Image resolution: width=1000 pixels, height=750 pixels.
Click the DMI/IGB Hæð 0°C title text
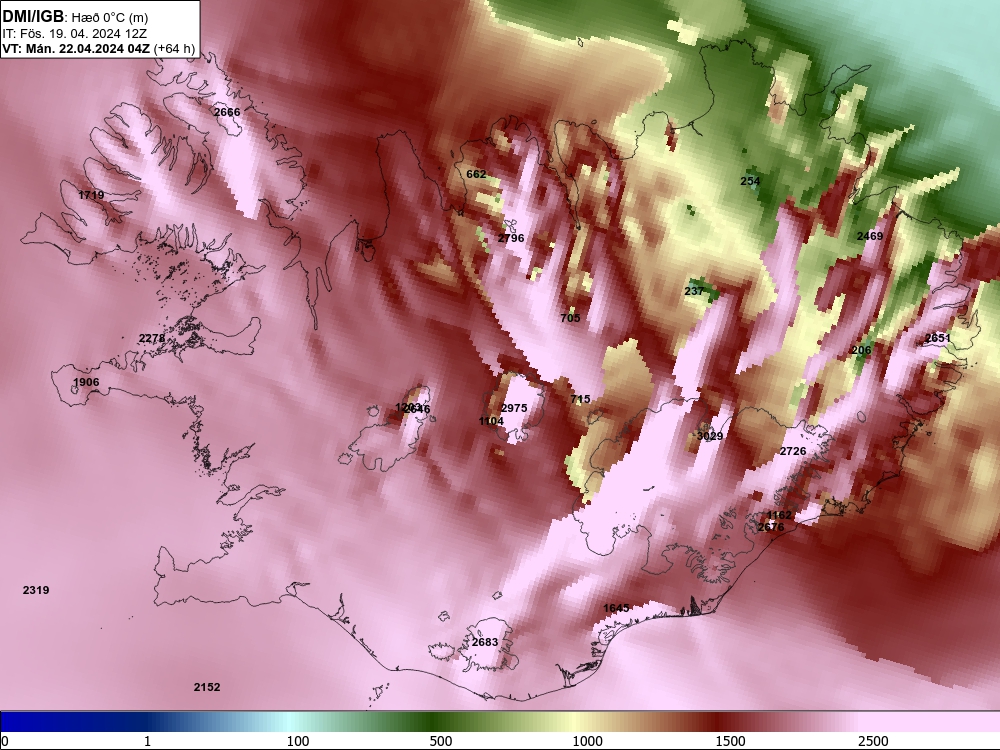click(75, 17)
